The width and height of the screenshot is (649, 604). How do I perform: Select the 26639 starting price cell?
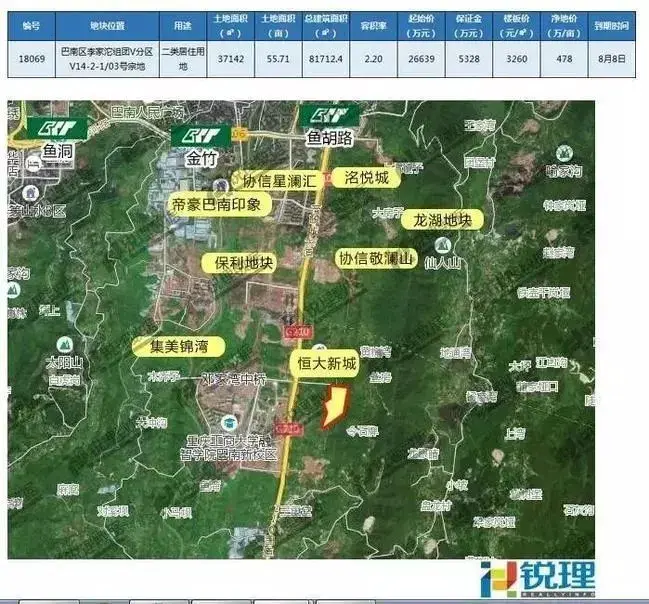pyautogui.click(x=421, y=59)
